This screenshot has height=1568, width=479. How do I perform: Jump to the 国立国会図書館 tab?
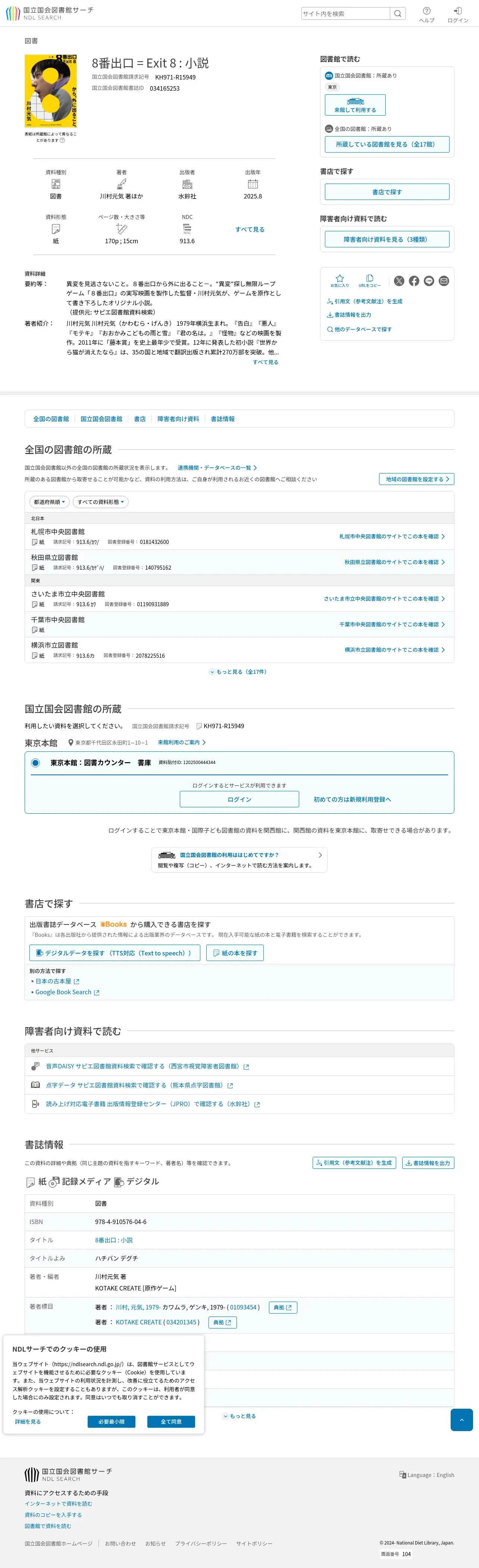click(x=101, y=419)
